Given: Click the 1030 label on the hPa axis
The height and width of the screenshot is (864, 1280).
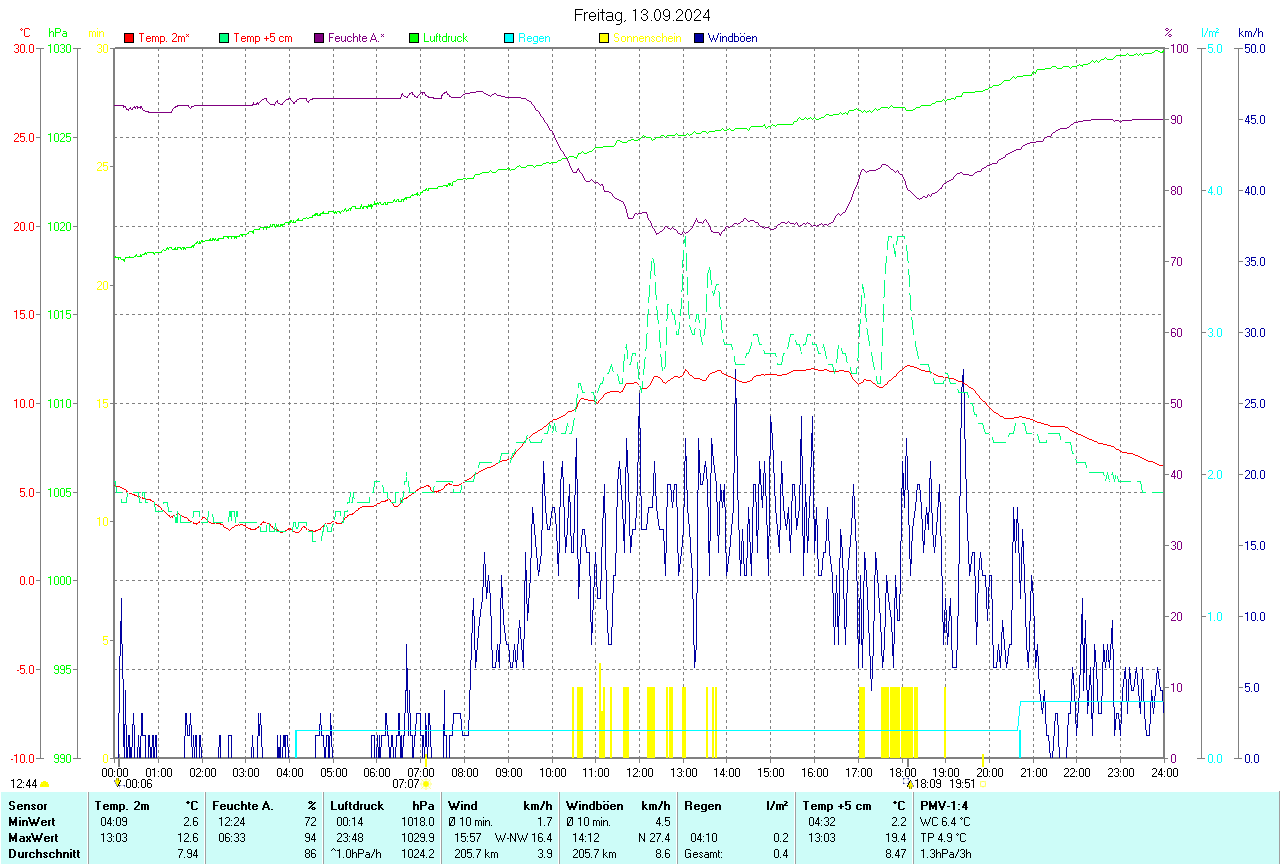Looking at the screenshot, I should pos(59,48).
